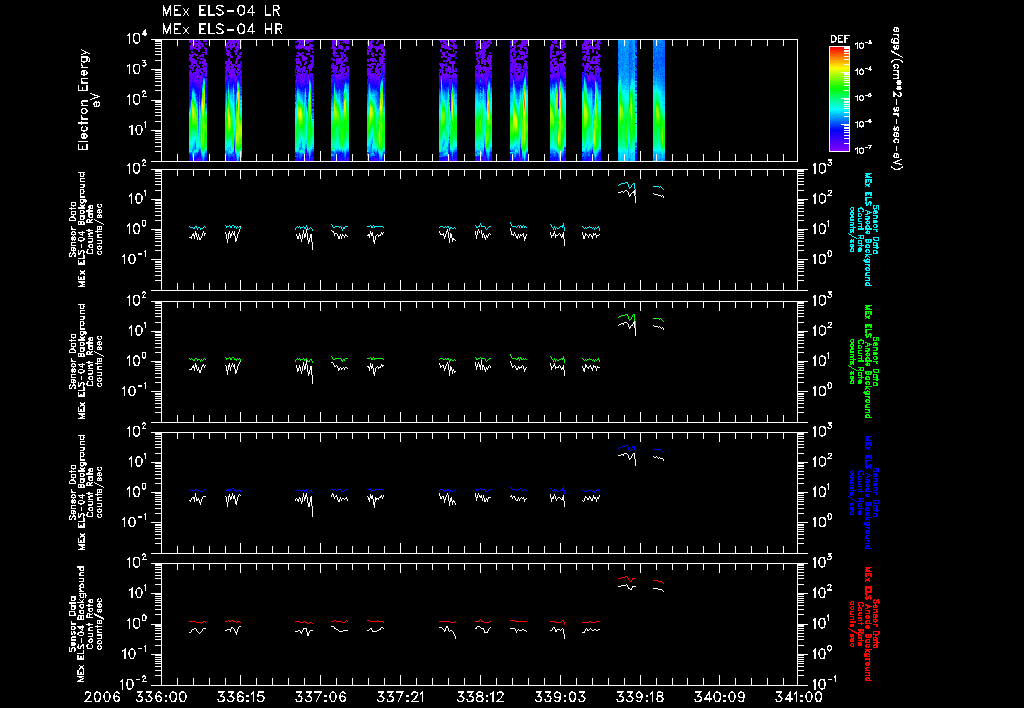
Task: Click the "341:00" time axis label
Action: pyautogui.click(x=798, y=697)
